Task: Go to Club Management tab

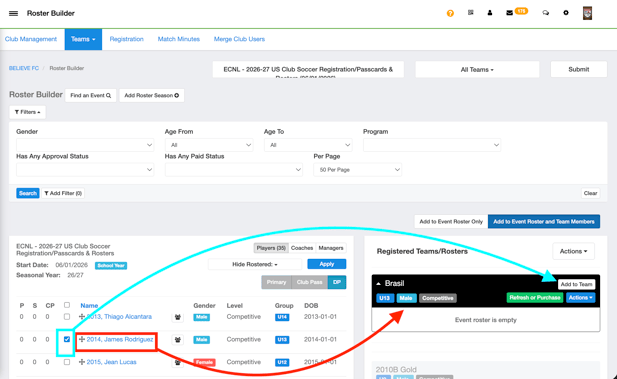Action: 31,39
